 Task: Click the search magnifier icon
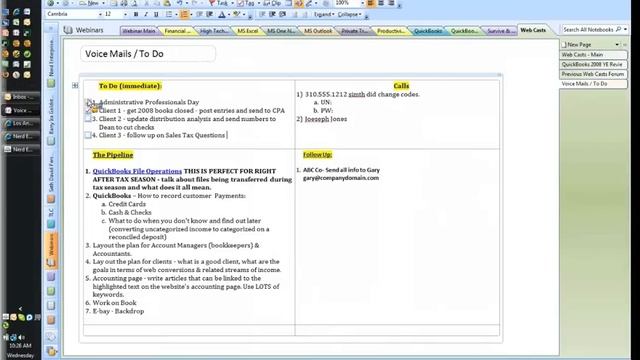click(618, 29)
